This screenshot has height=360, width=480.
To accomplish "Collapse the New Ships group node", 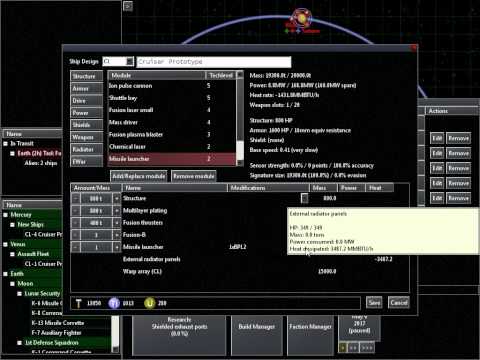I will pyautogui.click(x=12, y=225).
